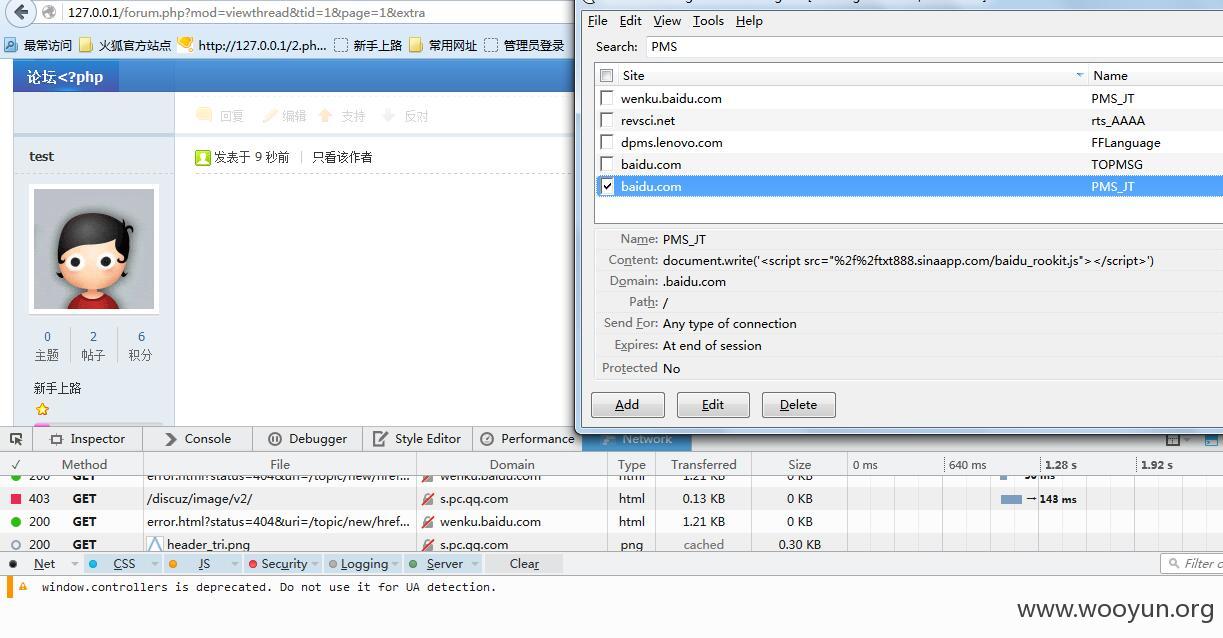Toggle the JS console filter

click(x=204, y=564)
